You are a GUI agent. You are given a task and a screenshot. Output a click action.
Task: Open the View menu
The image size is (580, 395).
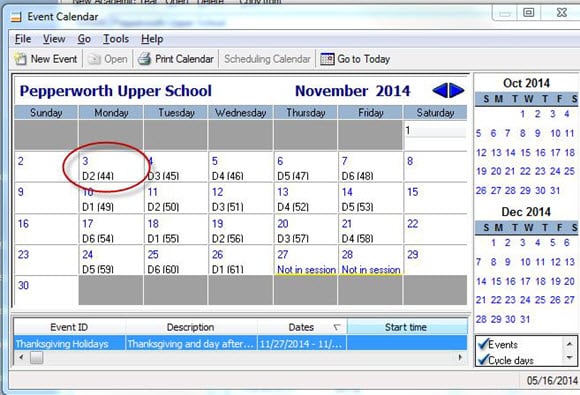[54, 39]
